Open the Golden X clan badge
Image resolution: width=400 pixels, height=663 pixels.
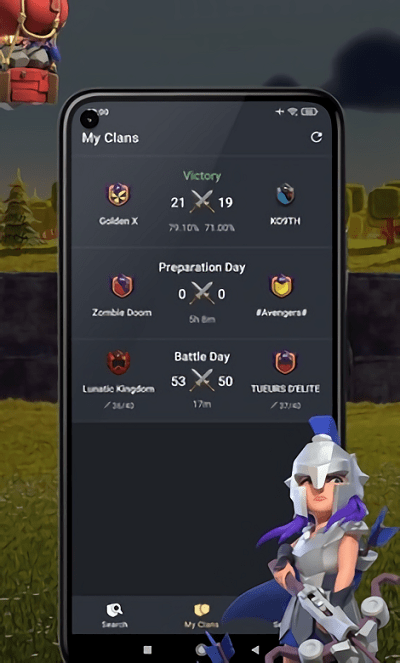118,195
